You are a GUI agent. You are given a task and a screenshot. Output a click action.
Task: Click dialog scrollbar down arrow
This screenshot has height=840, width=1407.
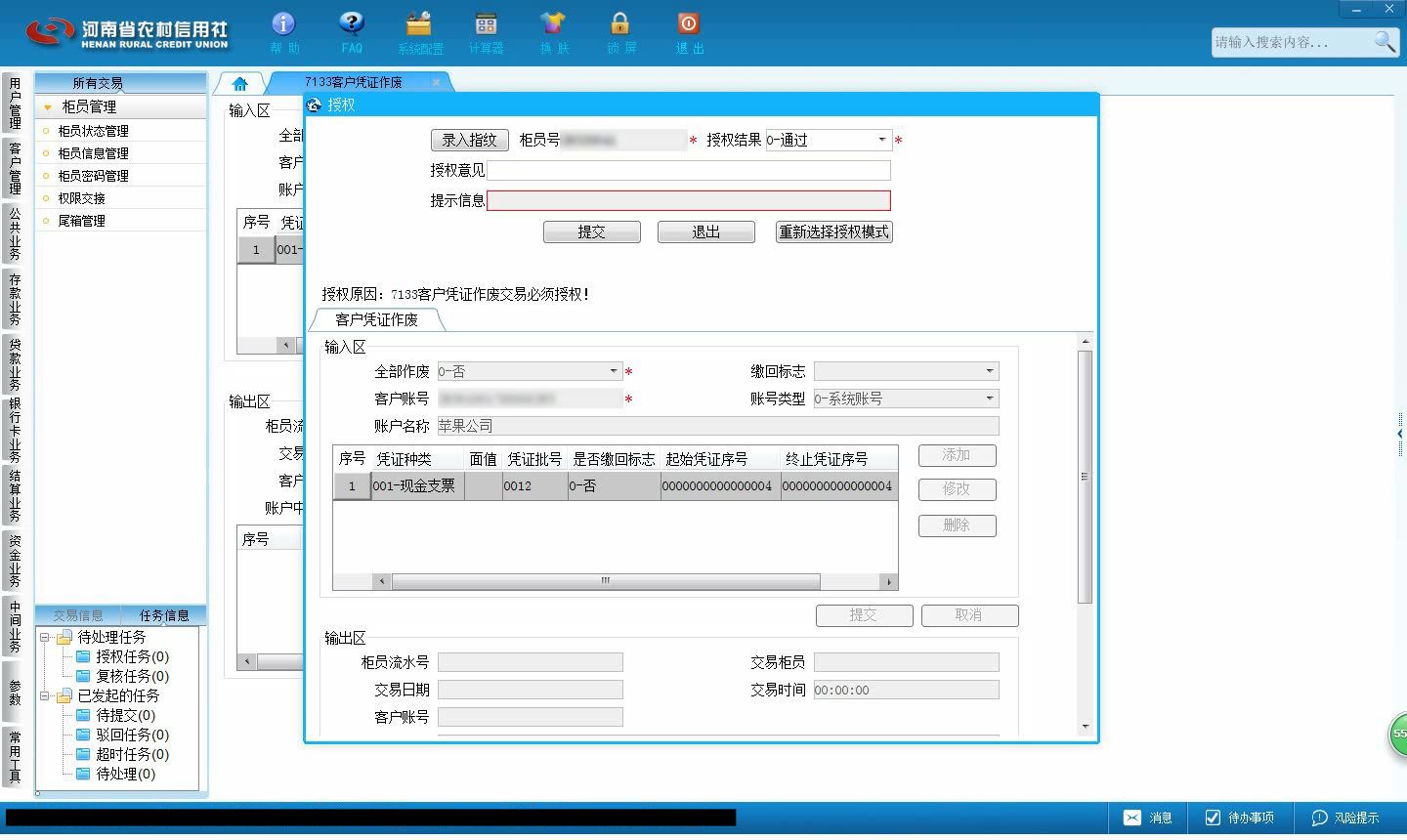[1085, 727]
